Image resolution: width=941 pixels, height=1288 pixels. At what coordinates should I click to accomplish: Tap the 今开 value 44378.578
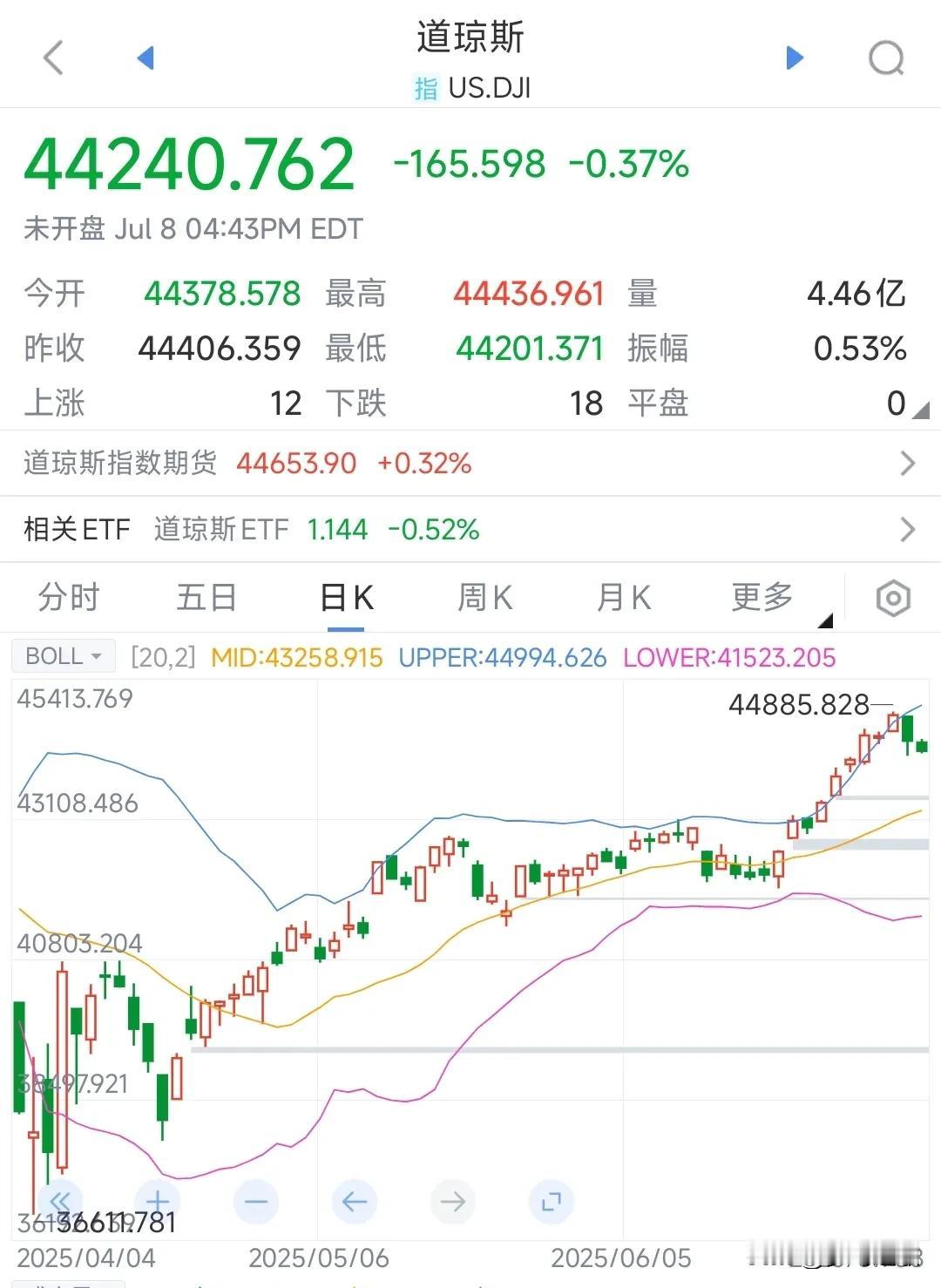[x=222, y=294]
